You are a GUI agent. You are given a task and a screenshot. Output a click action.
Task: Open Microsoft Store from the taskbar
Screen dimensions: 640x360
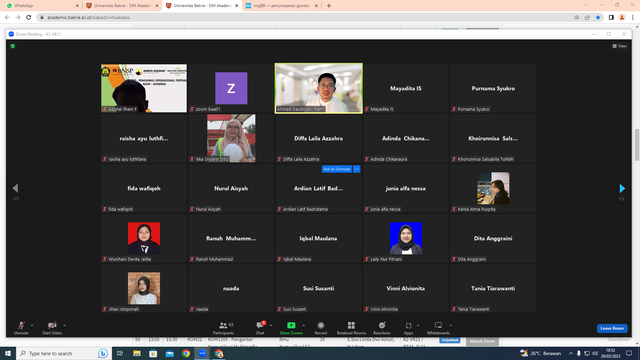click(x=153, y=353)
